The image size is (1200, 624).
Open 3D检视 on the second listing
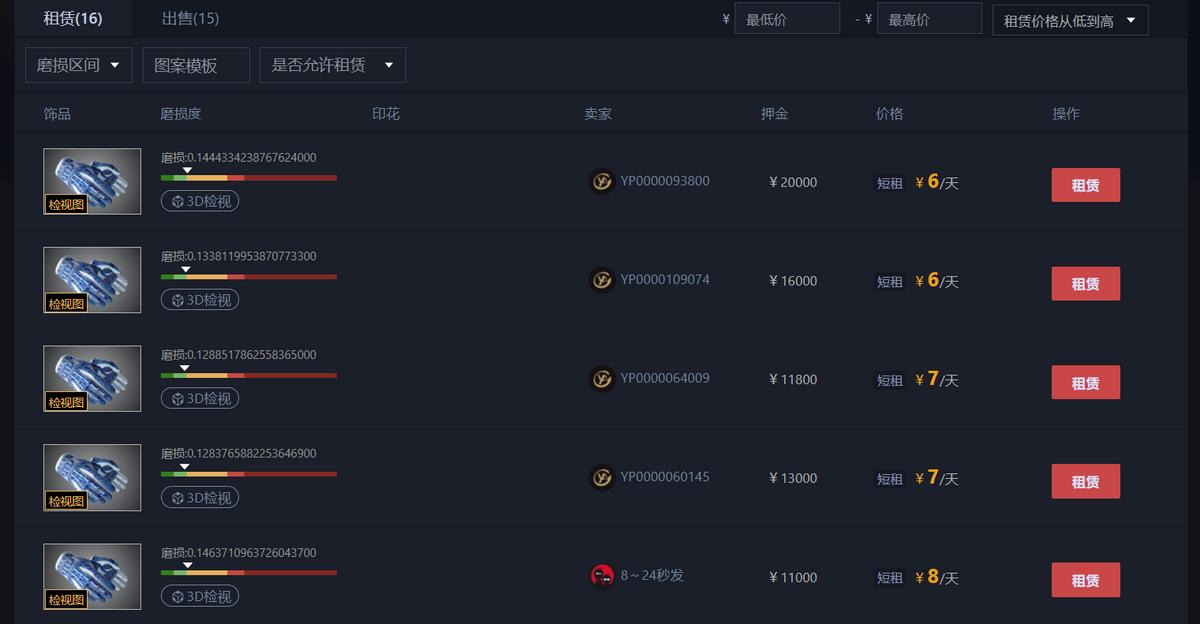point(199,299)
